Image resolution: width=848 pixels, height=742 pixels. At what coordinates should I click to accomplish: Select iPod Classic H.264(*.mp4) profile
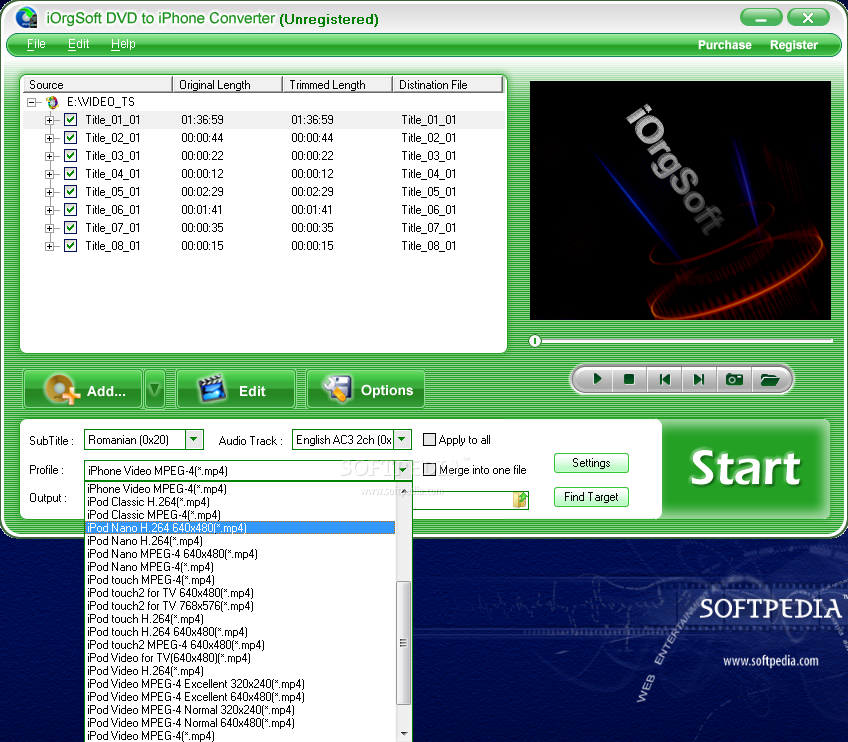[241, 502]
